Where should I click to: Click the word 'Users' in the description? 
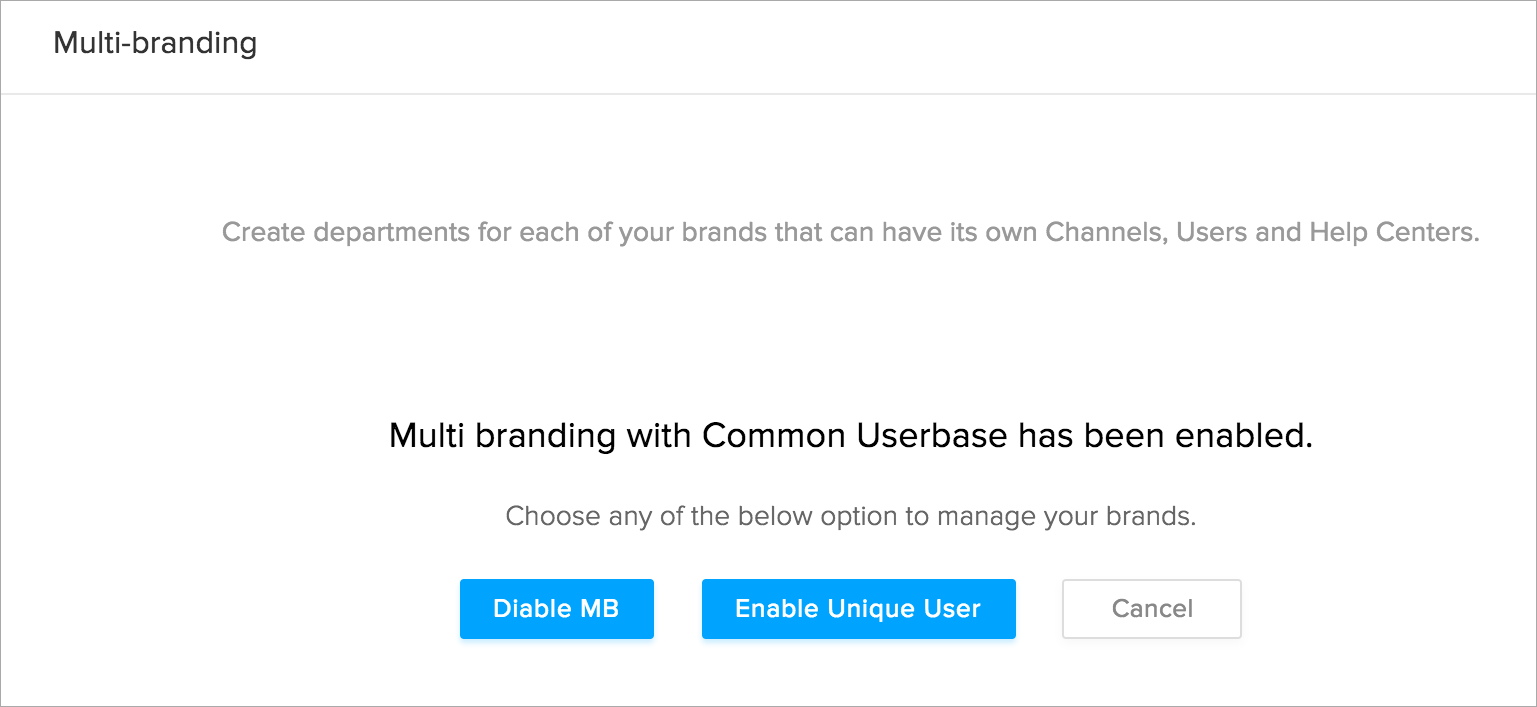[x=1211, y=233]
